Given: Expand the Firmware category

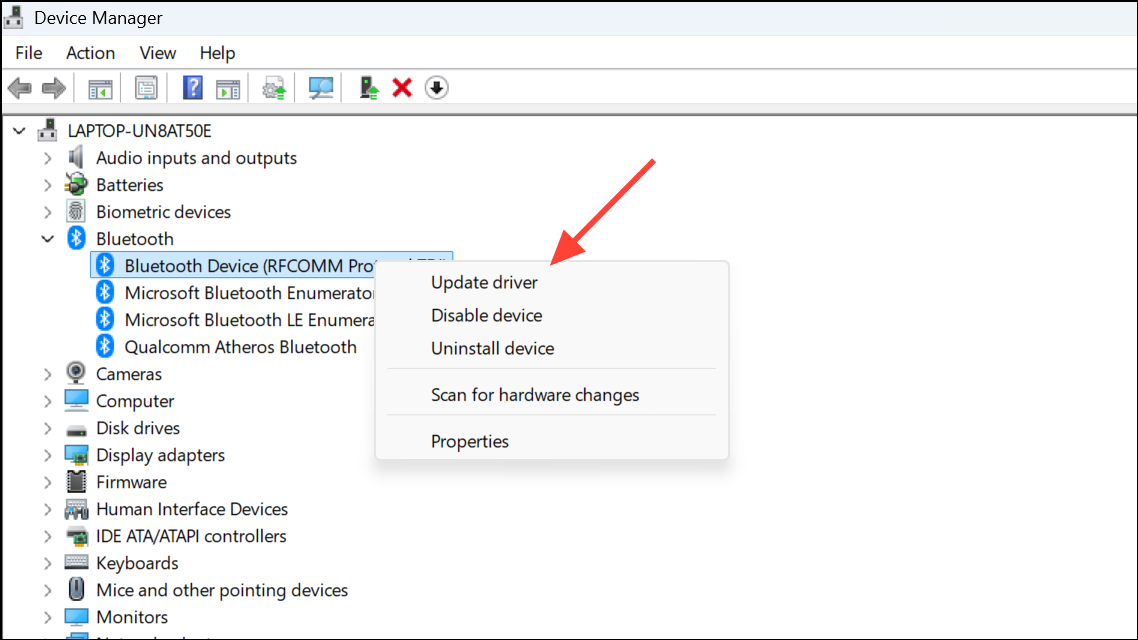Looking at the screenshot, I should point(48,483).
